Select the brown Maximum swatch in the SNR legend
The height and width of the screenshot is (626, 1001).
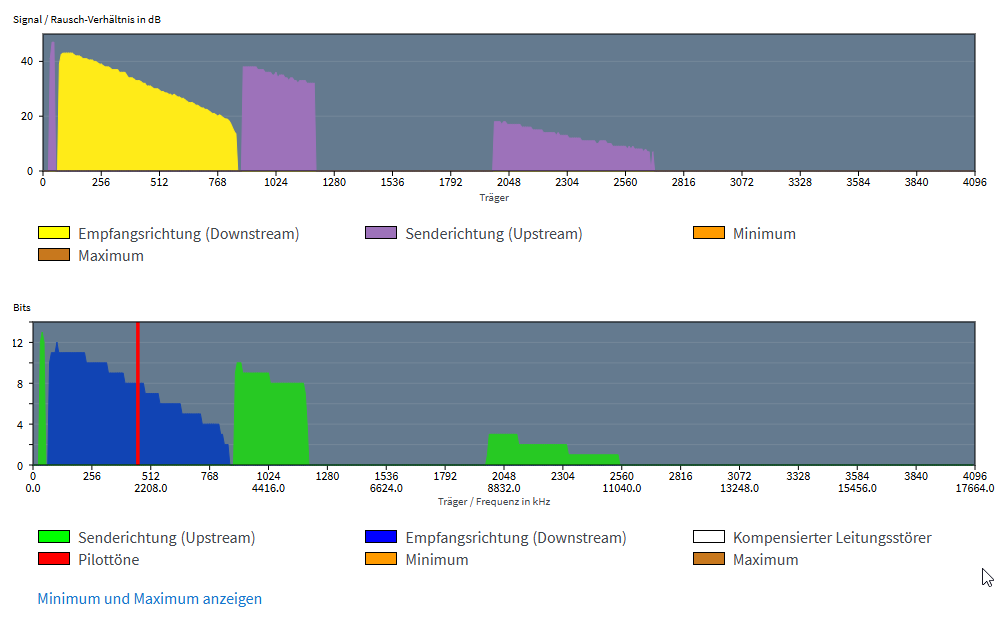point(54,255)
